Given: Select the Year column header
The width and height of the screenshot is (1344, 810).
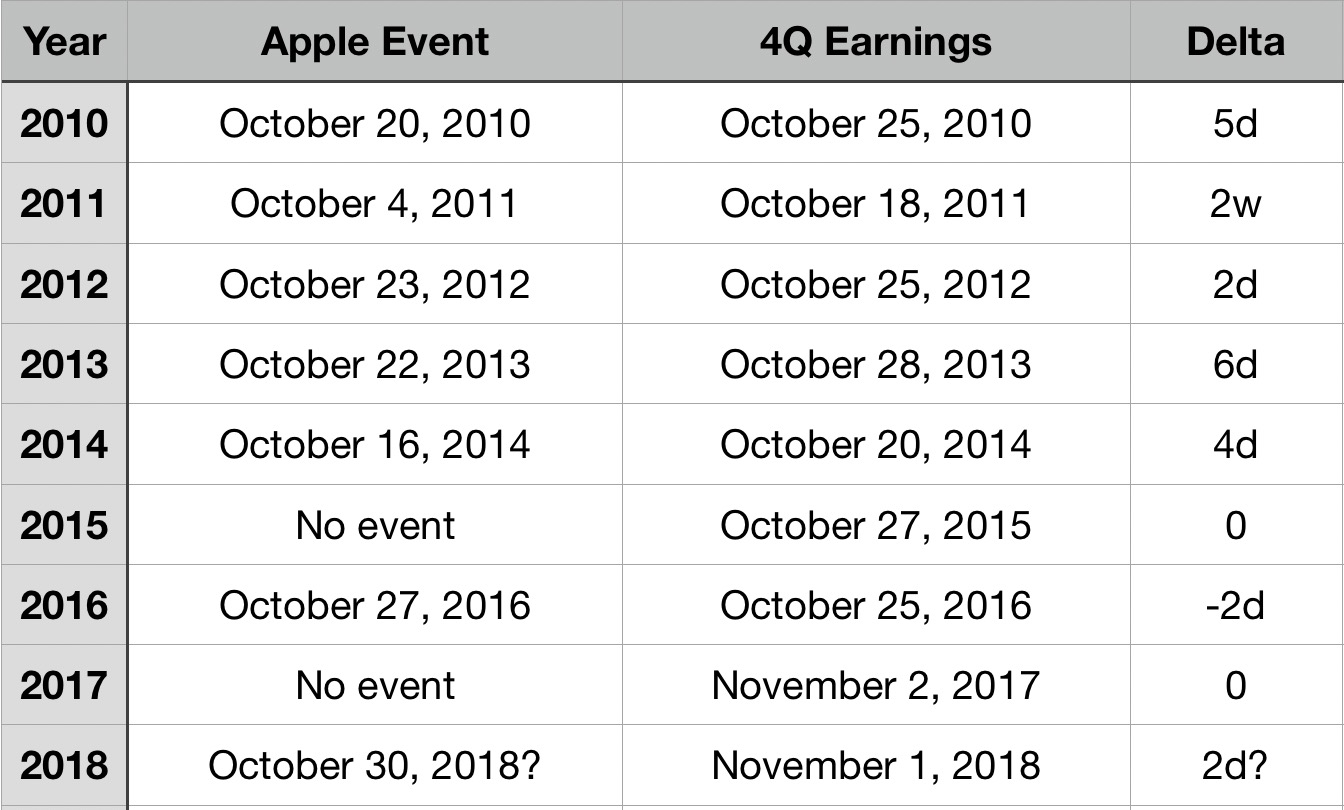Looking at the screenshot, I should click(x=64, y=41).
